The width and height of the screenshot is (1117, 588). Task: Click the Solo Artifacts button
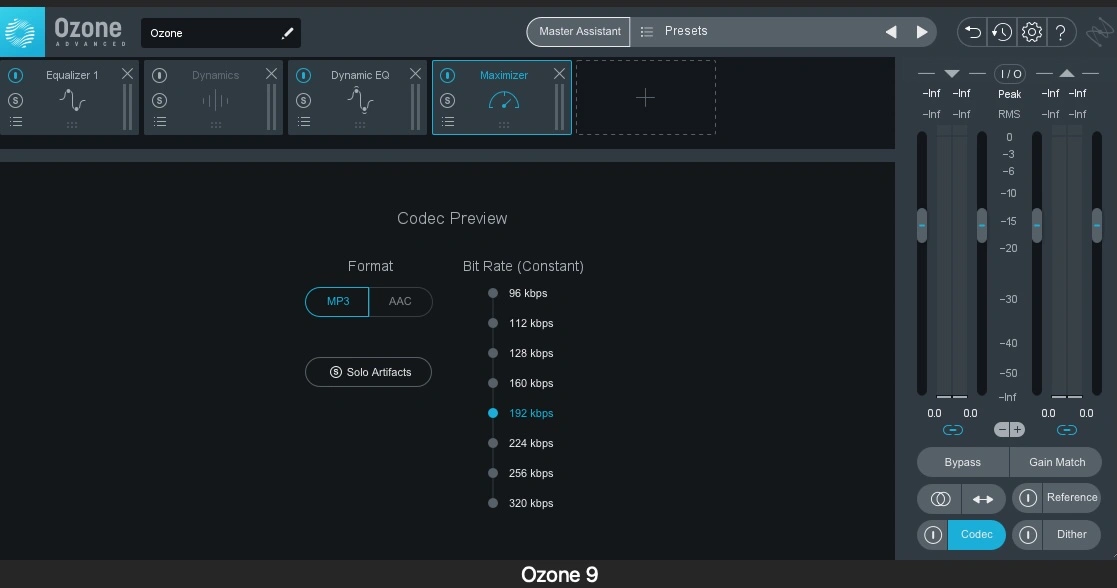click(368, 372)
